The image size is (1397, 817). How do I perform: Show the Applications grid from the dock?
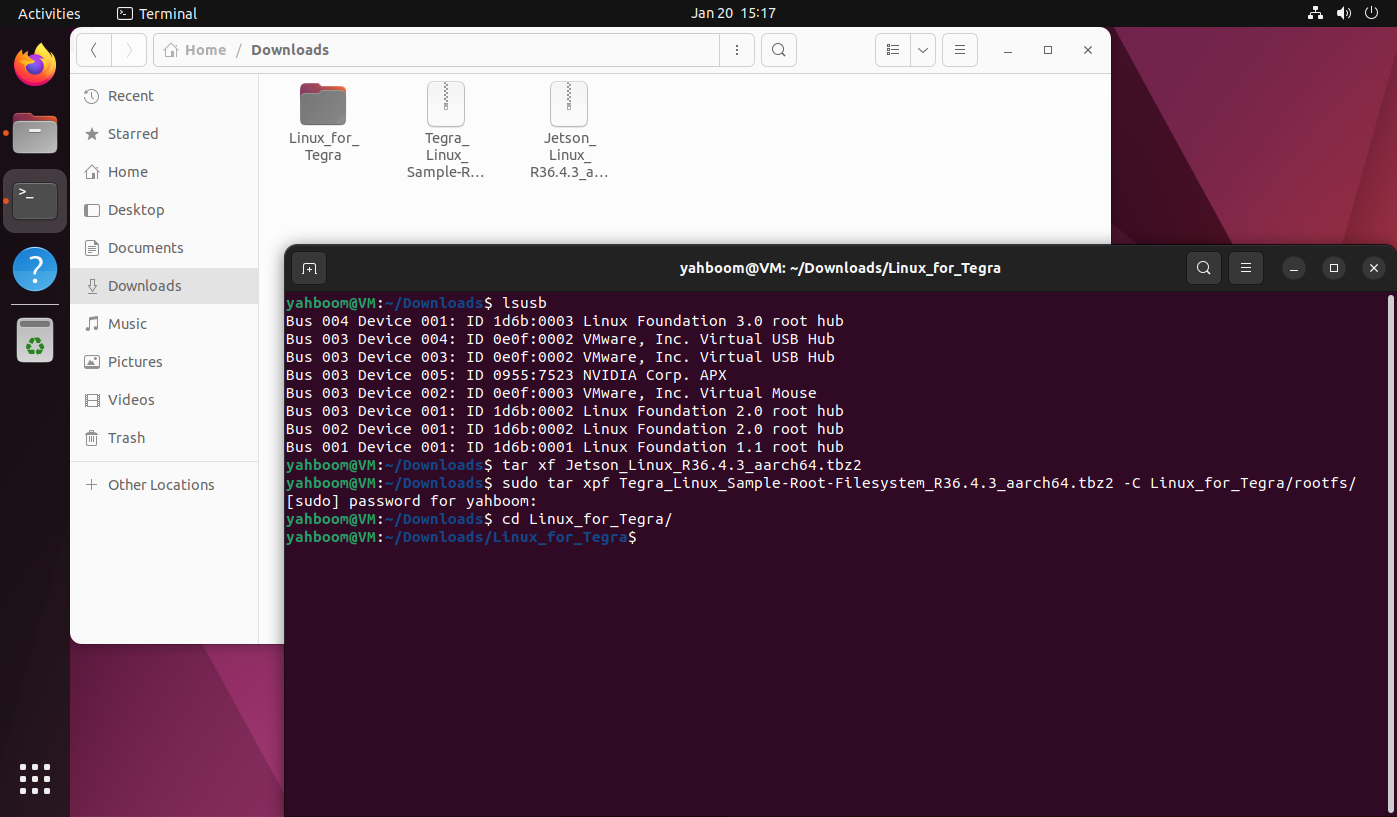click(34, 779)
